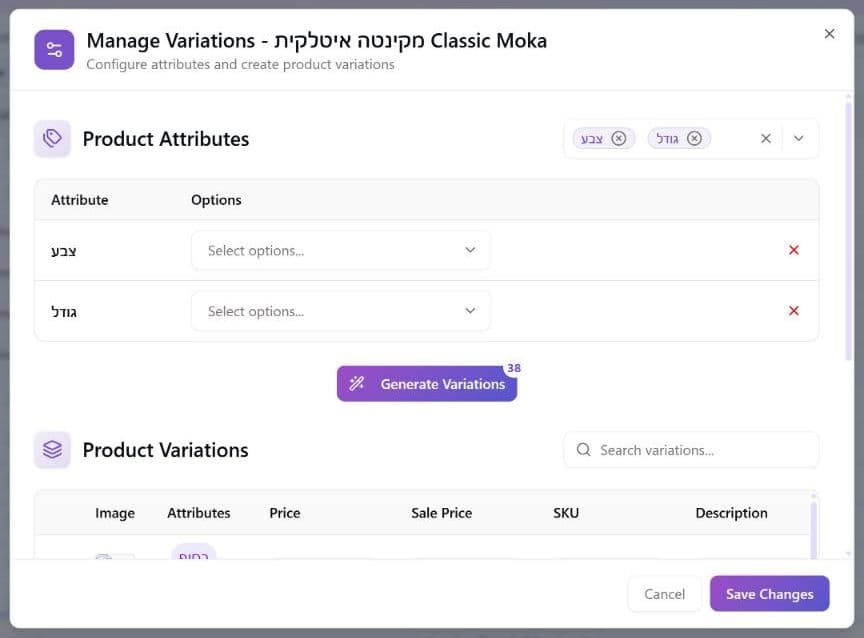Focus the Search variations field
The height and width of the screenshot is (638, 864).
(691, 450)
